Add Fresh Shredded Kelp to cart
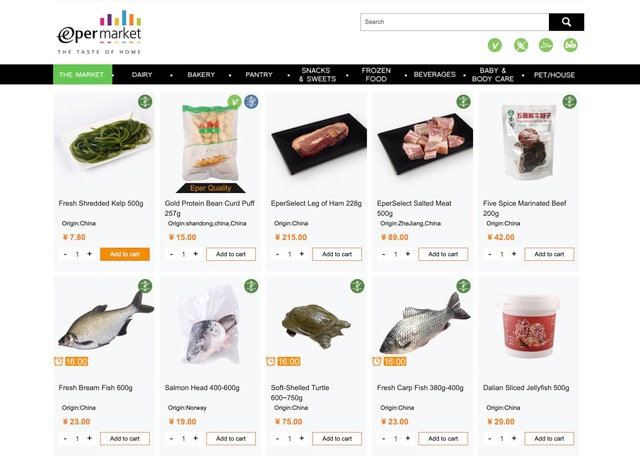 coord(125,254)
